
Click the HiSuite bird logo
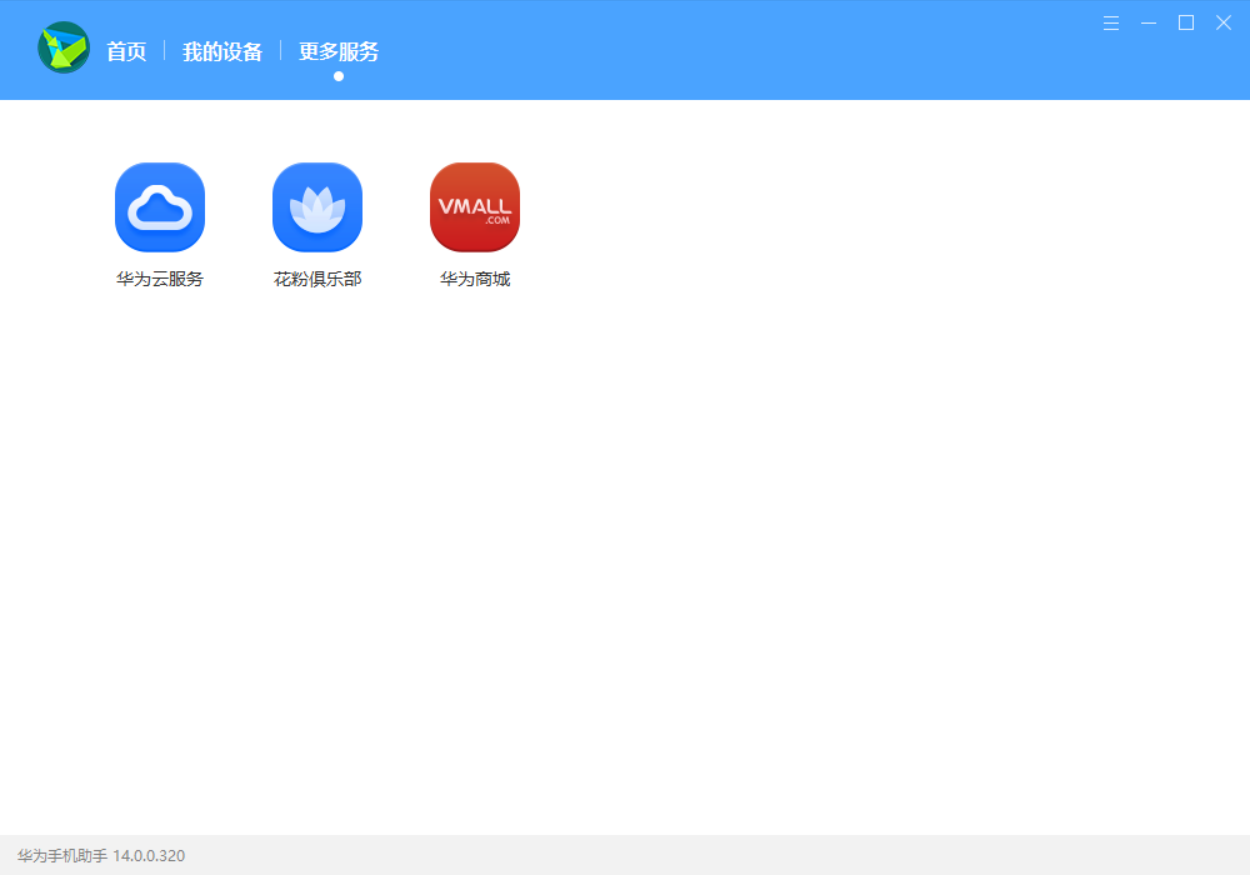click(x=64, y=47)
